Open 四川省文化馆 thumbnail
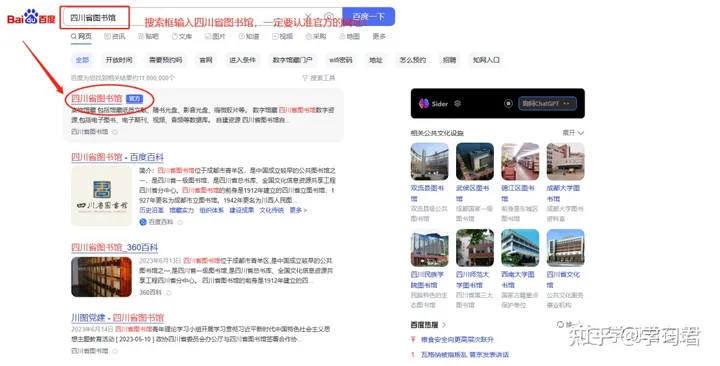Screen dimensions: 720x366 click(x=565, y=248)
